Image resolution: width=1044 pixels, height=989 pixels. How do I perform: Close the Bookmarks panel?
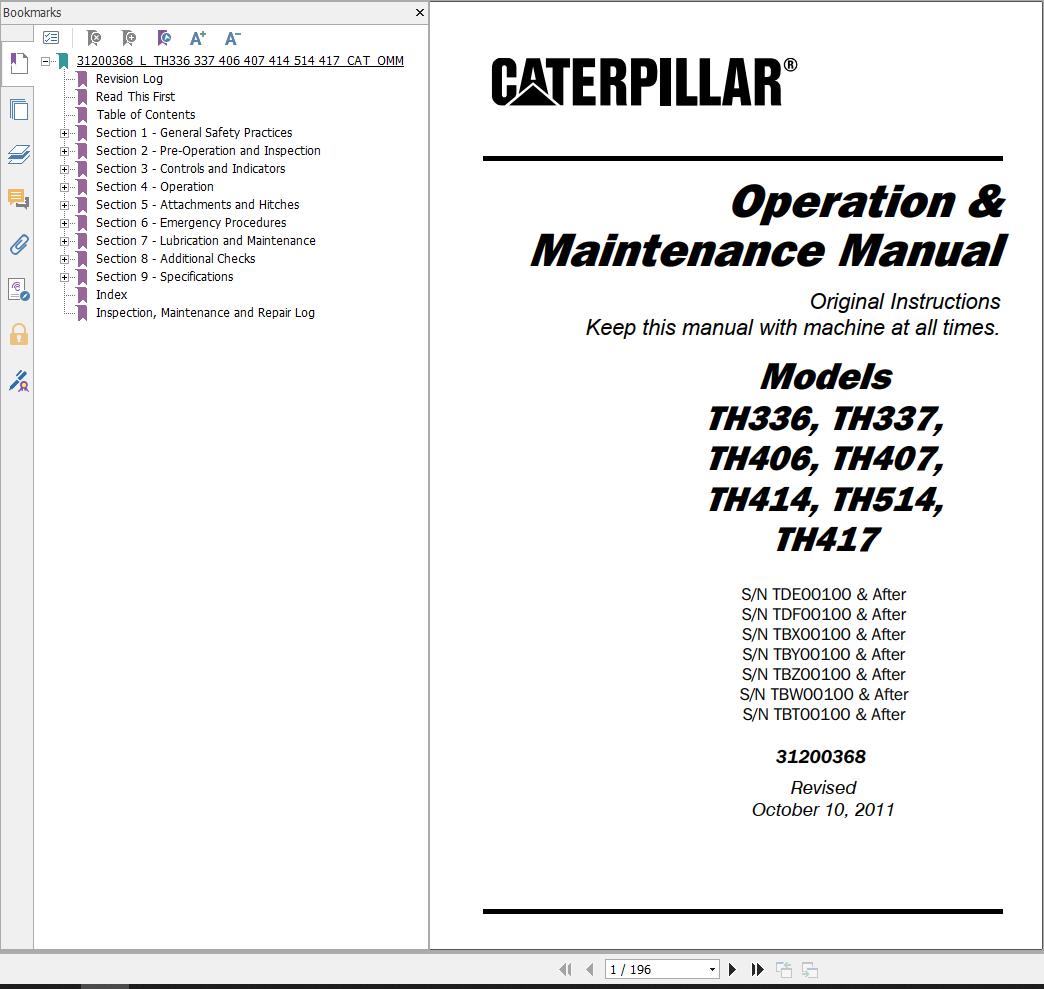point(419,13)
